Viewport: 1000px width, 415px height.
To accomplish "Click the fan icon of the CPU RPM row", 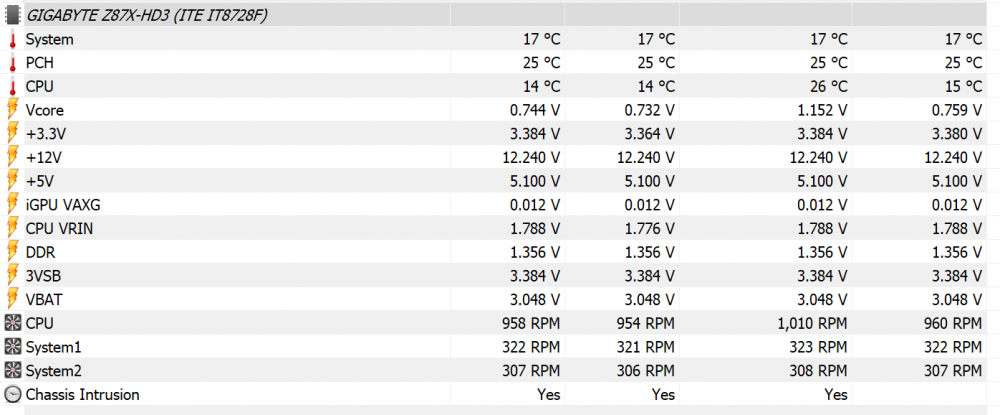I will tap(12, 323).
